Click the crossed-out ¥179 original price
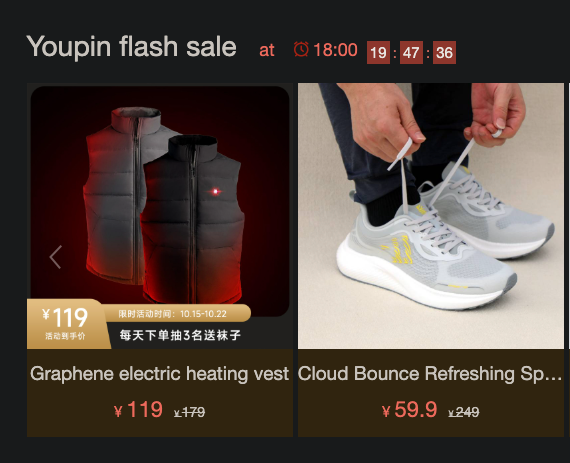 click(189, 412)
